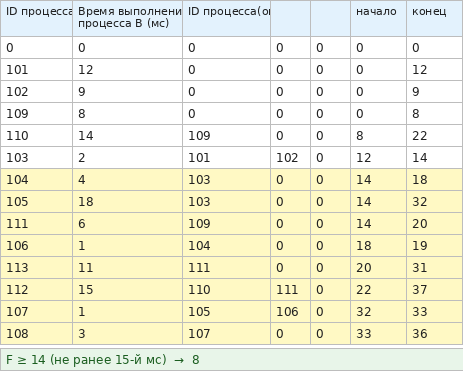Click second dependency 106 in row 107
The image size is (463, 377).
[x=291, y=312]
